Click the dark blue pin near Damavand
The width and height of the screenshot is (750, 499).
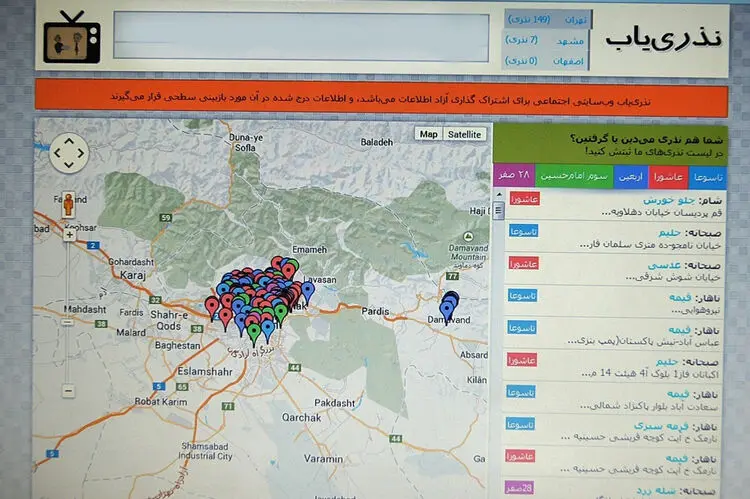pos(448,308)
